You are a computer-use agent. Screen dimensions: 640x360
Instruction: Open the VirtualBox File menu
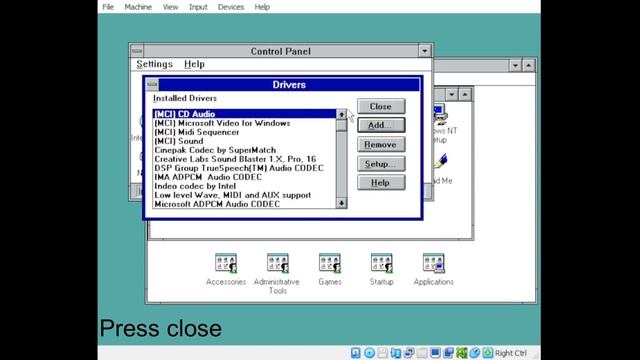[108, 7]
